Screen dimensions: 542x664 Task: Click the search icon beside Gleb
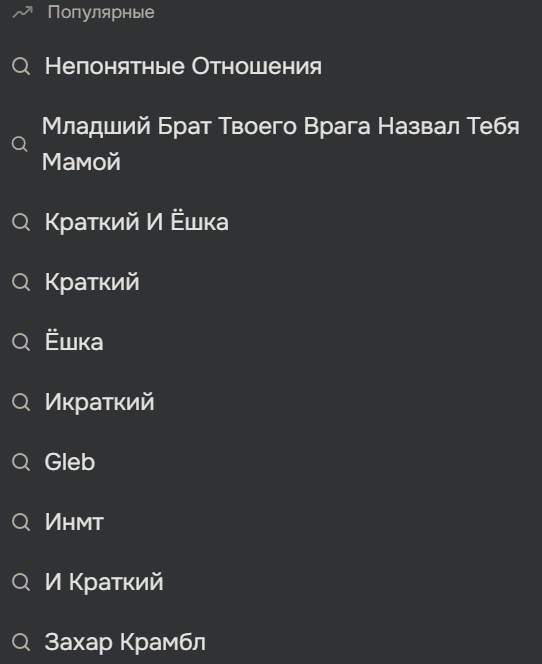[21, 462]
